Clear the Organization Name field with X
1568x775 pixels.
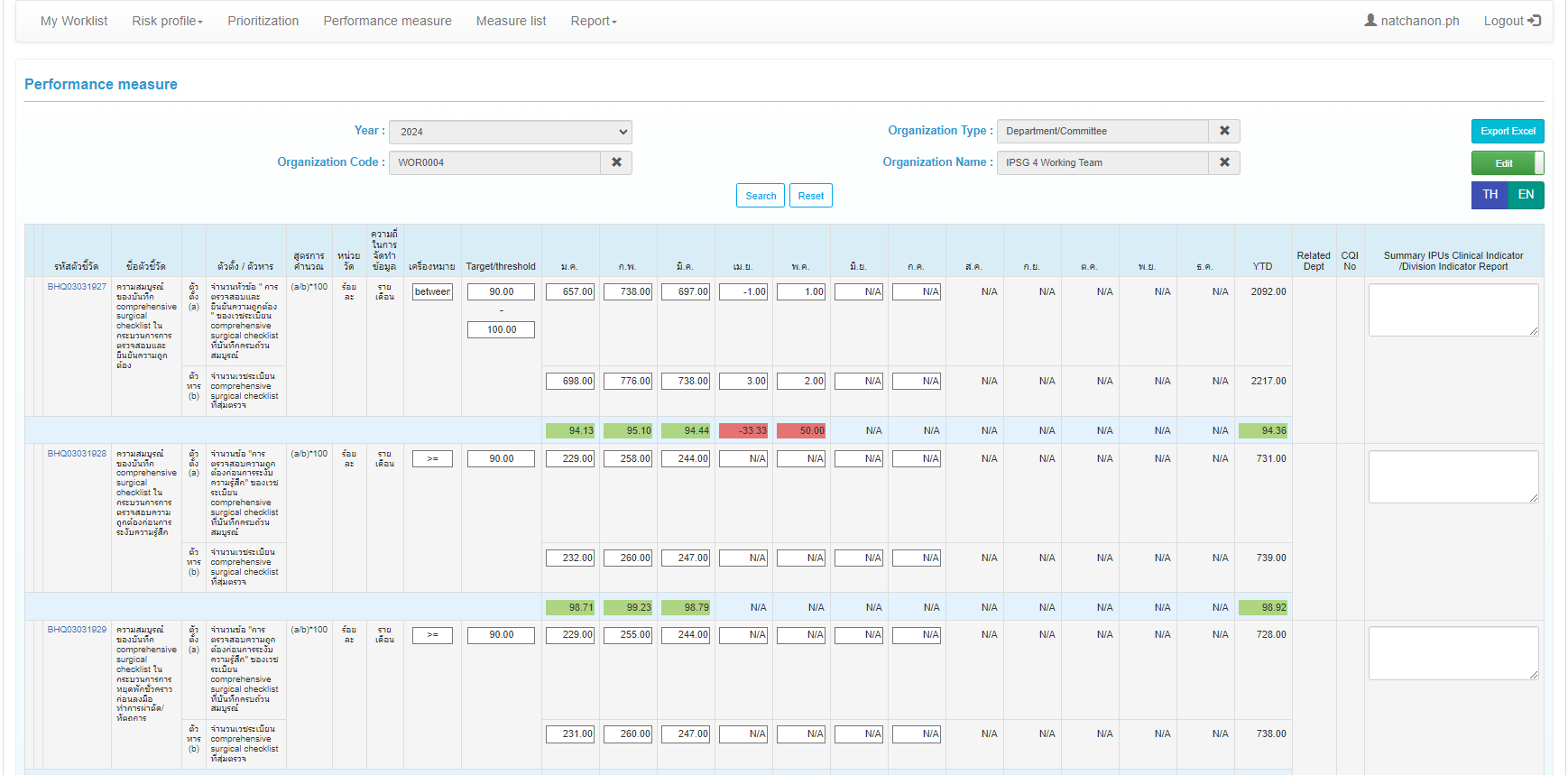pyautogui.click(x=1224, y=162)
